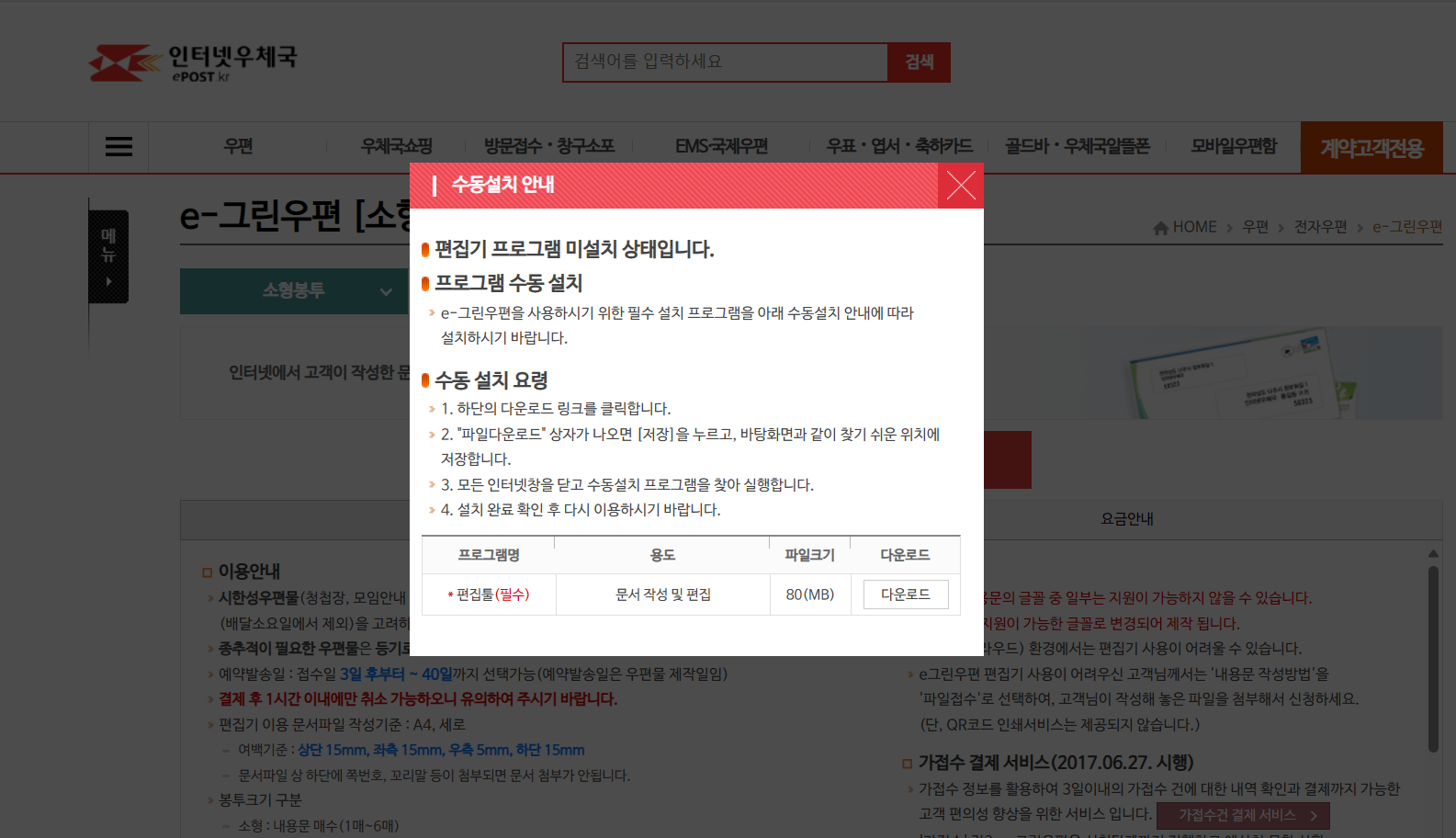Close the 수동설치 안내 popup
This screenshot has width=1456, height=838.
pyautogui.click(x=961, y=186)
